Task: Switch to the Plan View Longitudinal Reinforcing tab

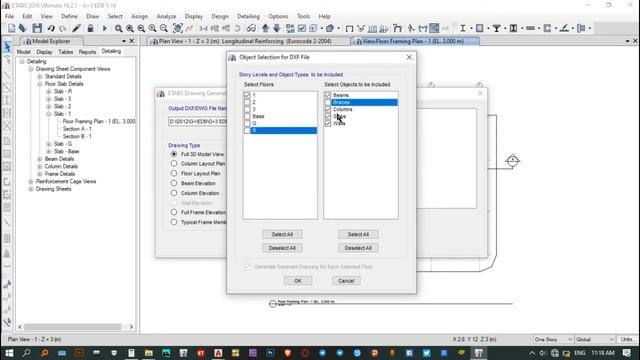Action: pyautogui.click(x=245, y=41)
